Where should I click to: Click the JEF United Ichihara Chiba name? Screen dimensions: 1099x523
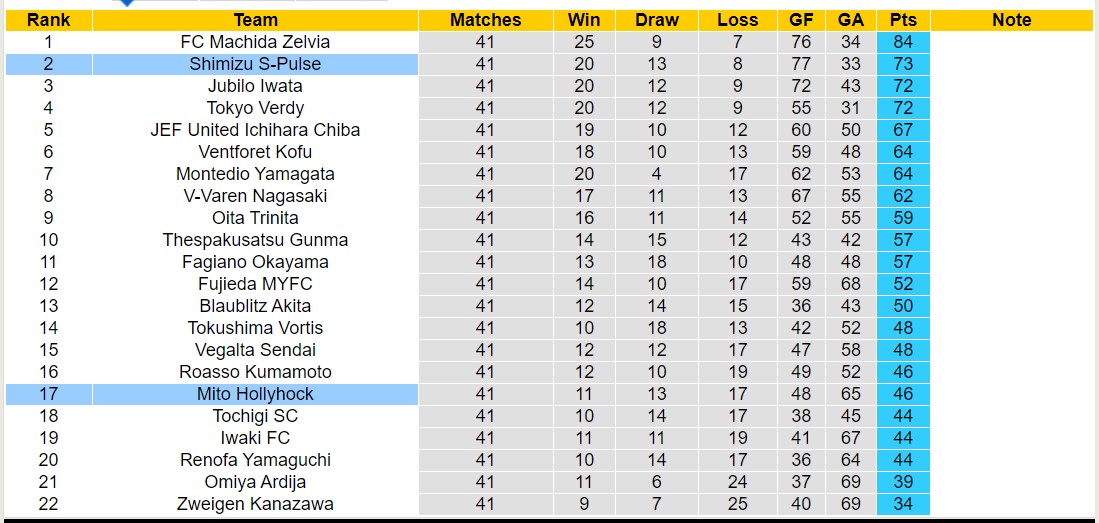pos(255,130)
